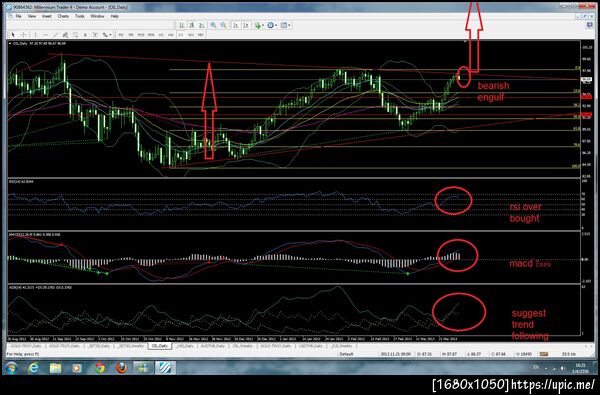Switch chart to candlesticks style
The width and height of the screenshot is (600, 395).
191,25
